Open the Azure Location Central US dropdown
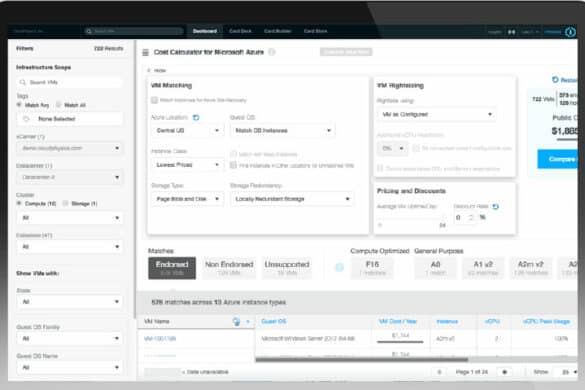 [187, 131]
